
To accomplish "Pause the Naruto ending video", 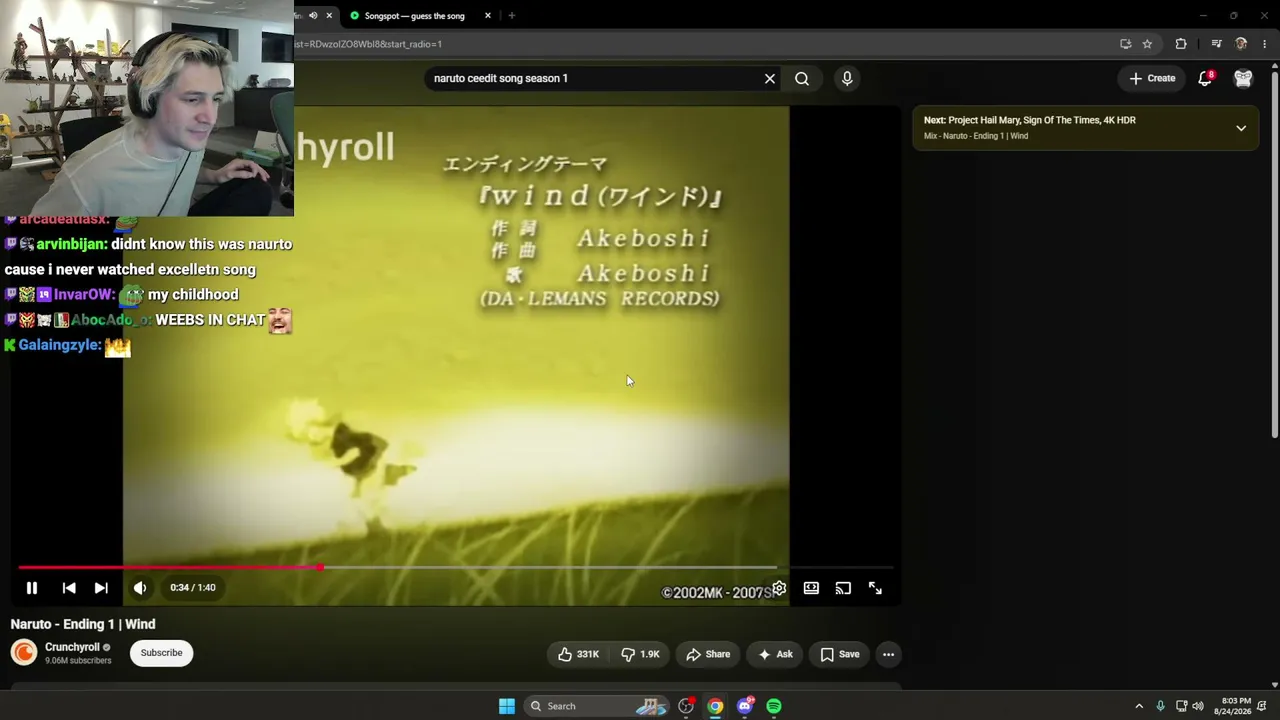I will click(32, 588).
